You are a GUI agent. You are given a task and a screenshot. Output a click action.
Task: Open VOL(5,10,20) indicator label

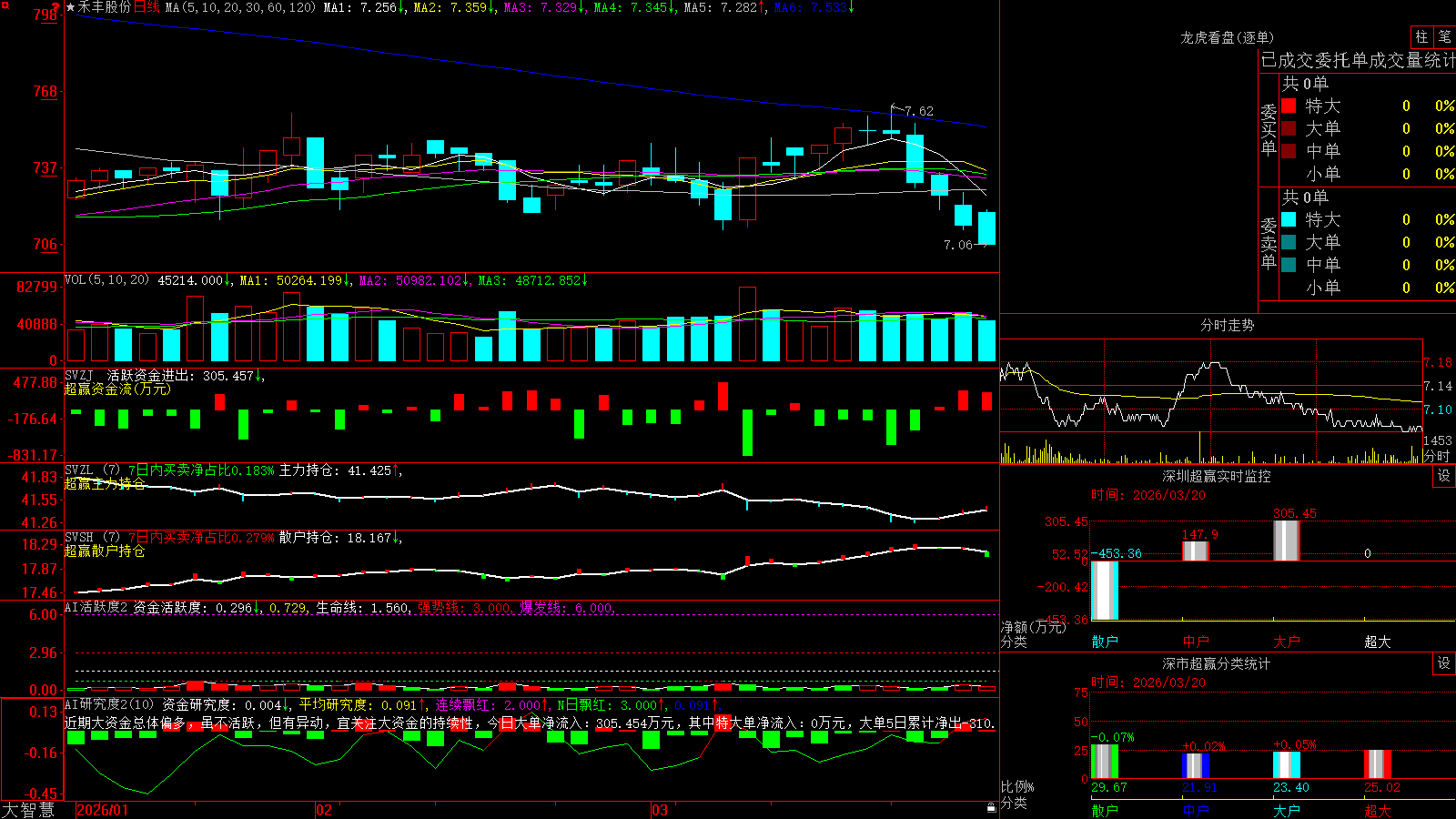tap(106, 280)
